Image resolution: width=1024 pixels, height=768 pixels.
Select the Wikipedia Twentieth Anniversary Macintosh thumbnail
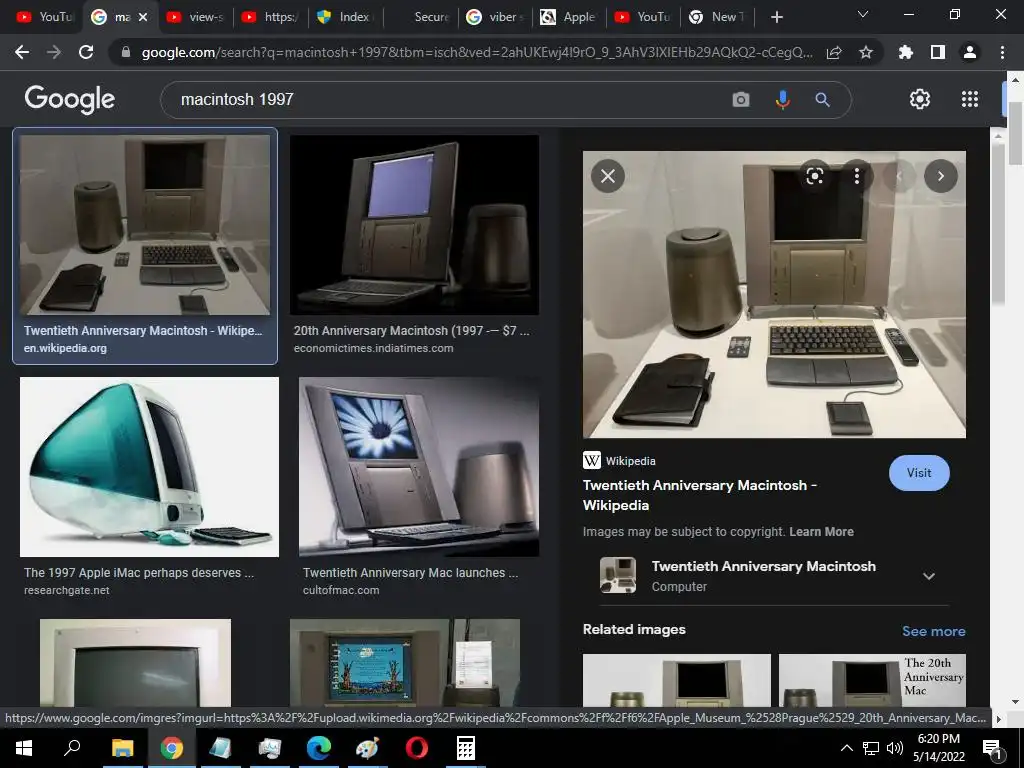[x=144, y=225]
